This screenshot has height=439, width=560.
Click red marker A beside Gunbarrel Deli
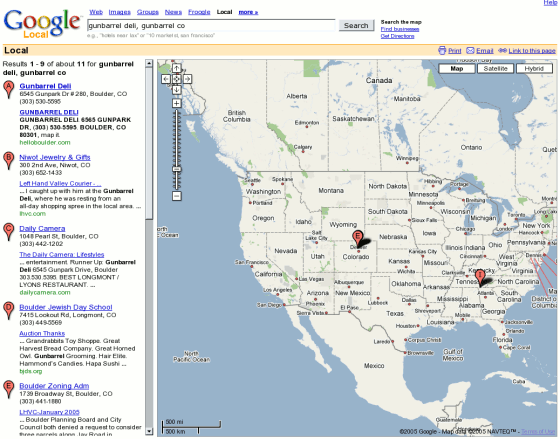click(9, 89)
